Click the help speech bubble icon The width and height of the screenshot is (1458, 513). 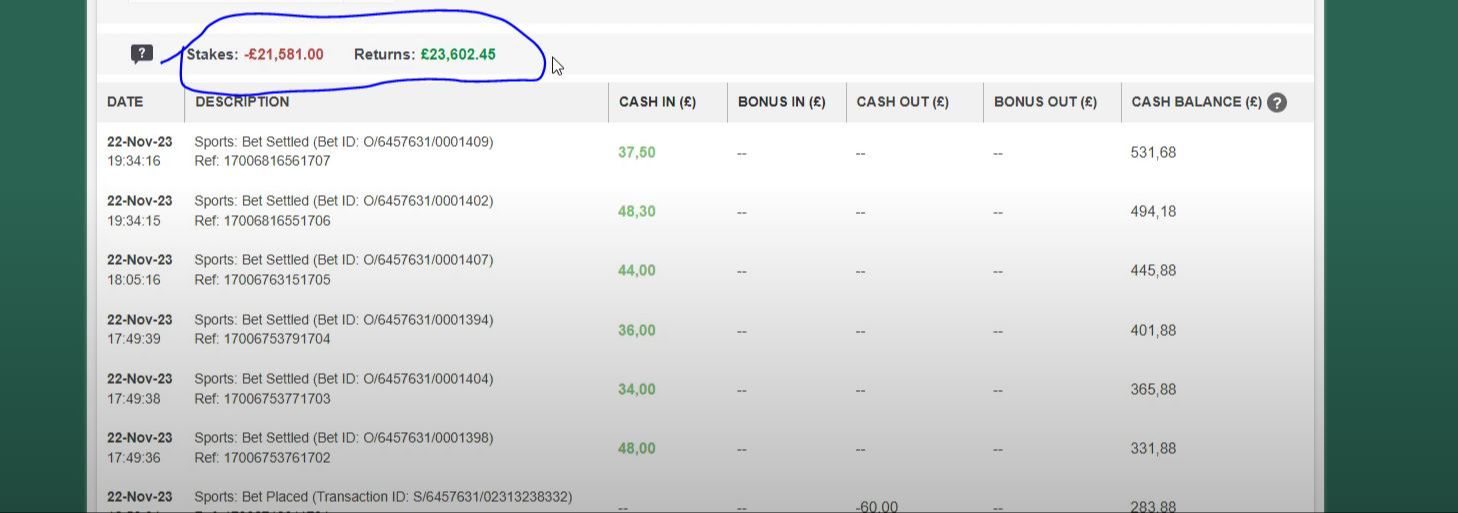tap(142, 55)
